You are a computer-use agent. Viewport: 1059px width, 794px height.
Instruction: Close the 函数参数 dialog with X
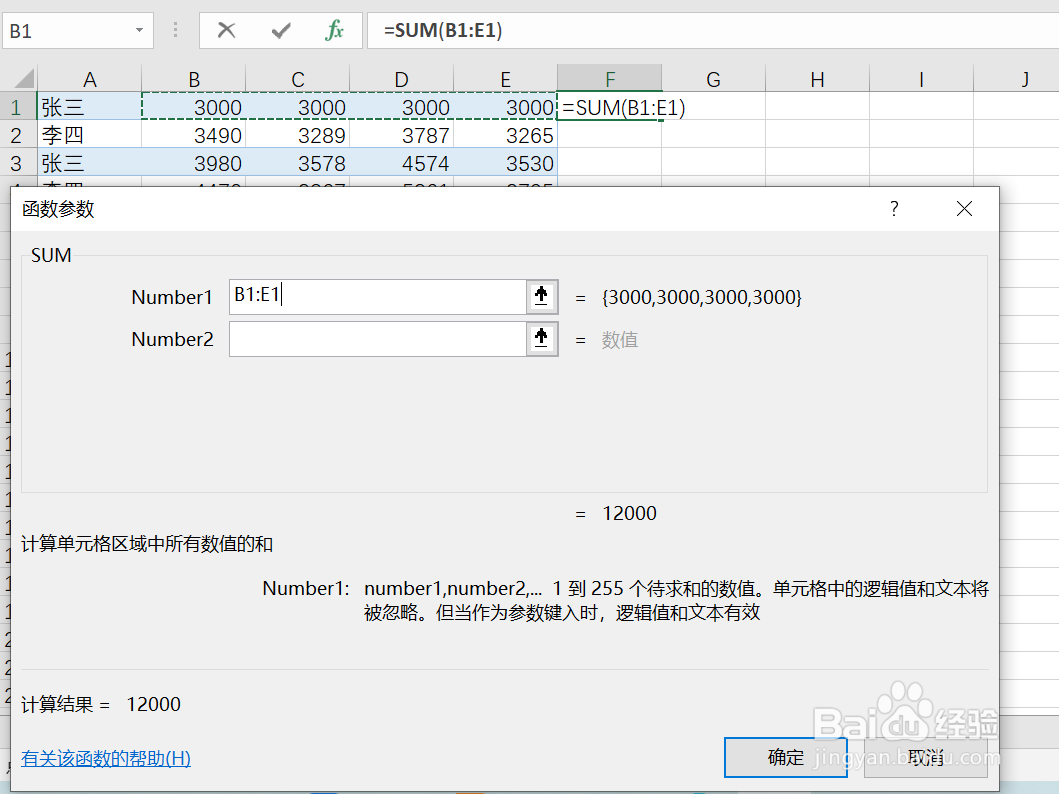pos(963,209)
